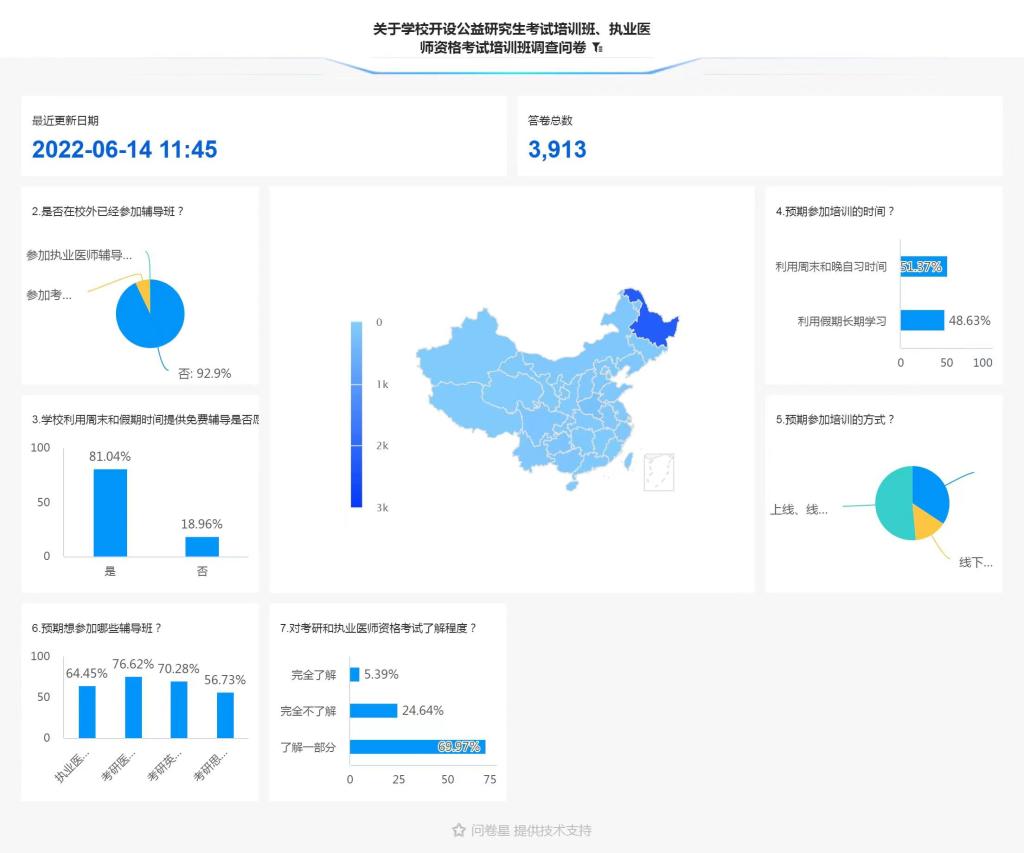Screen dimensions: 1024x853
Task: Click the 18.96% bar labeled 否
Action: [202, 546]
